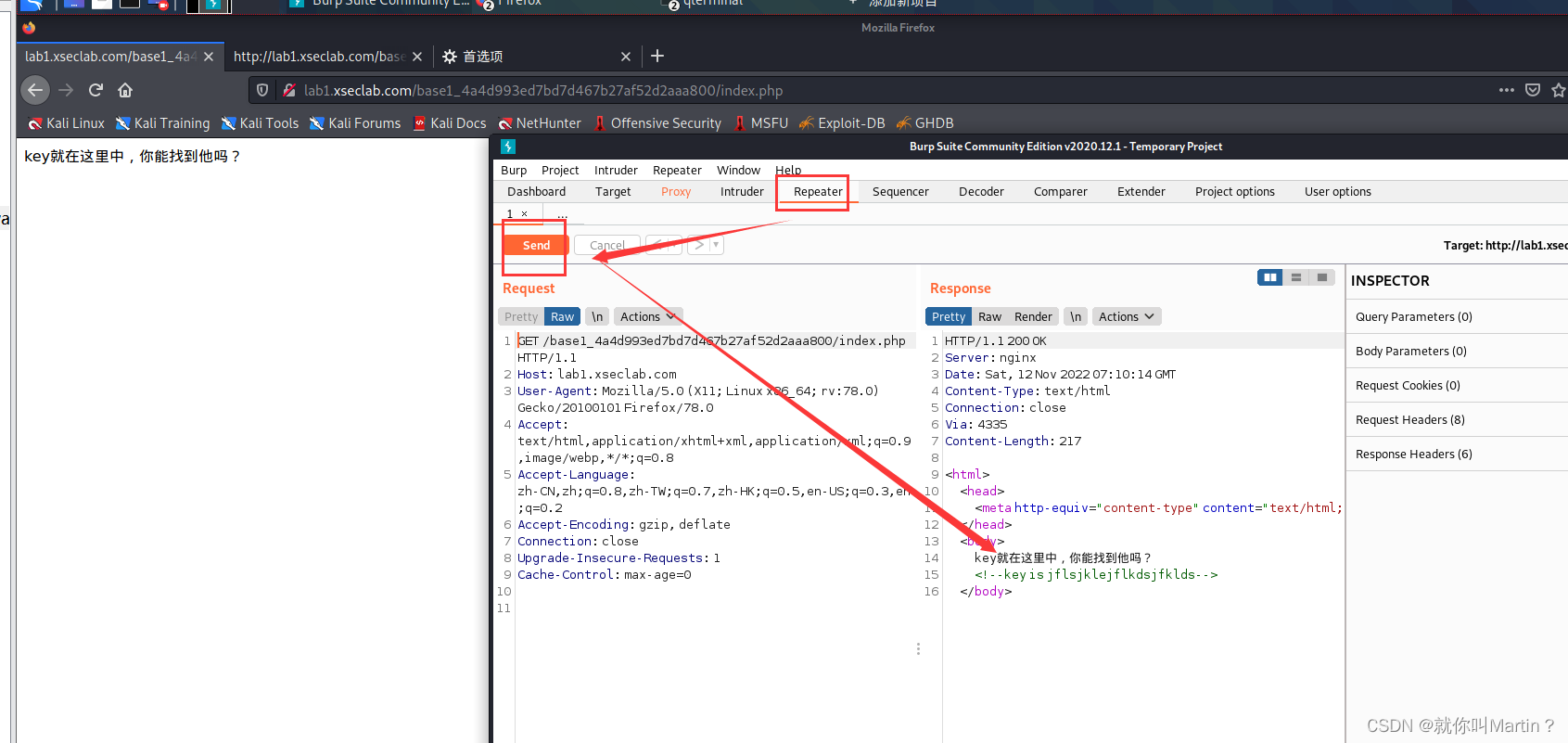Click the Firefox address bar URL
Image resolution: width=1568 pixels, height=743 pixels.
click(543, 90)
